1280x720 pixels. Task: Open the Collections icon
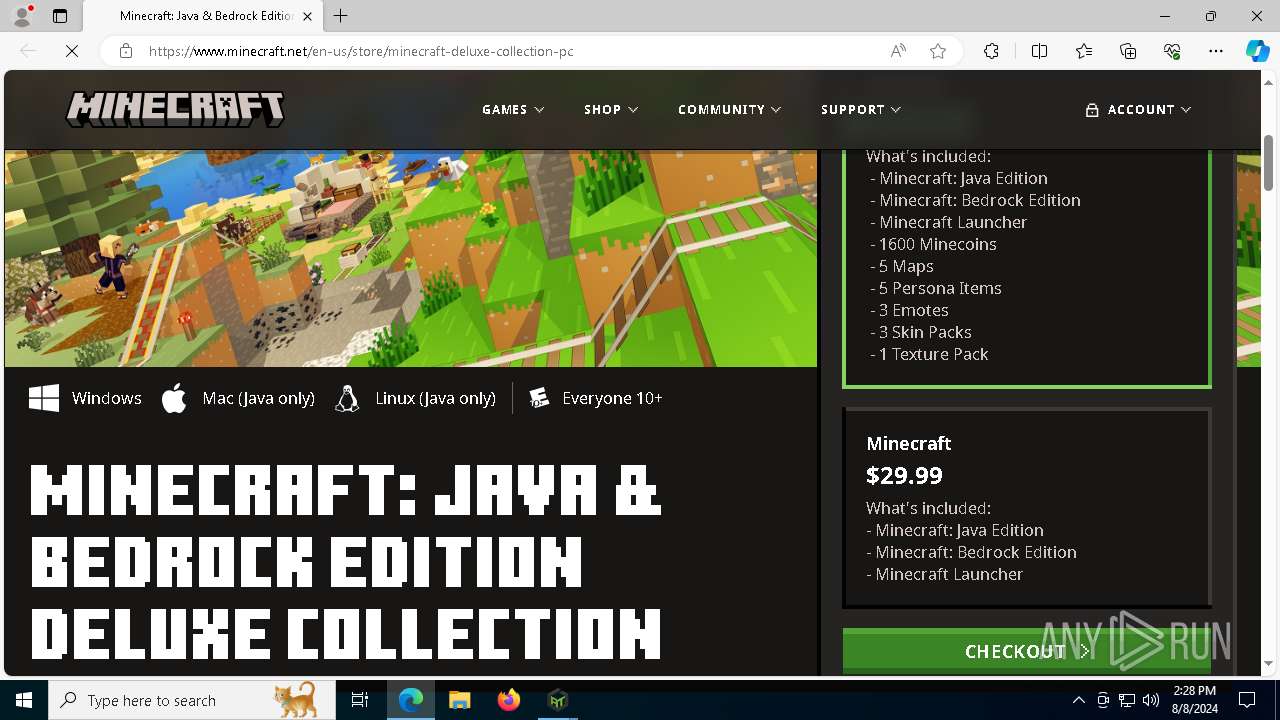(x=1128, y=51)
